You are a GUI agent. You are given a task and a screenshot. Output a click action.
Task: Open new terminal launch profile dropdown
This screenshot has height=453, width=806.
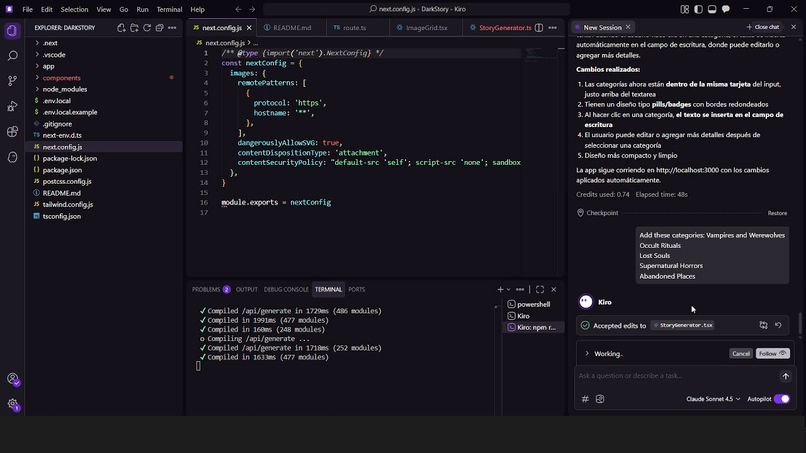[508, 289]
